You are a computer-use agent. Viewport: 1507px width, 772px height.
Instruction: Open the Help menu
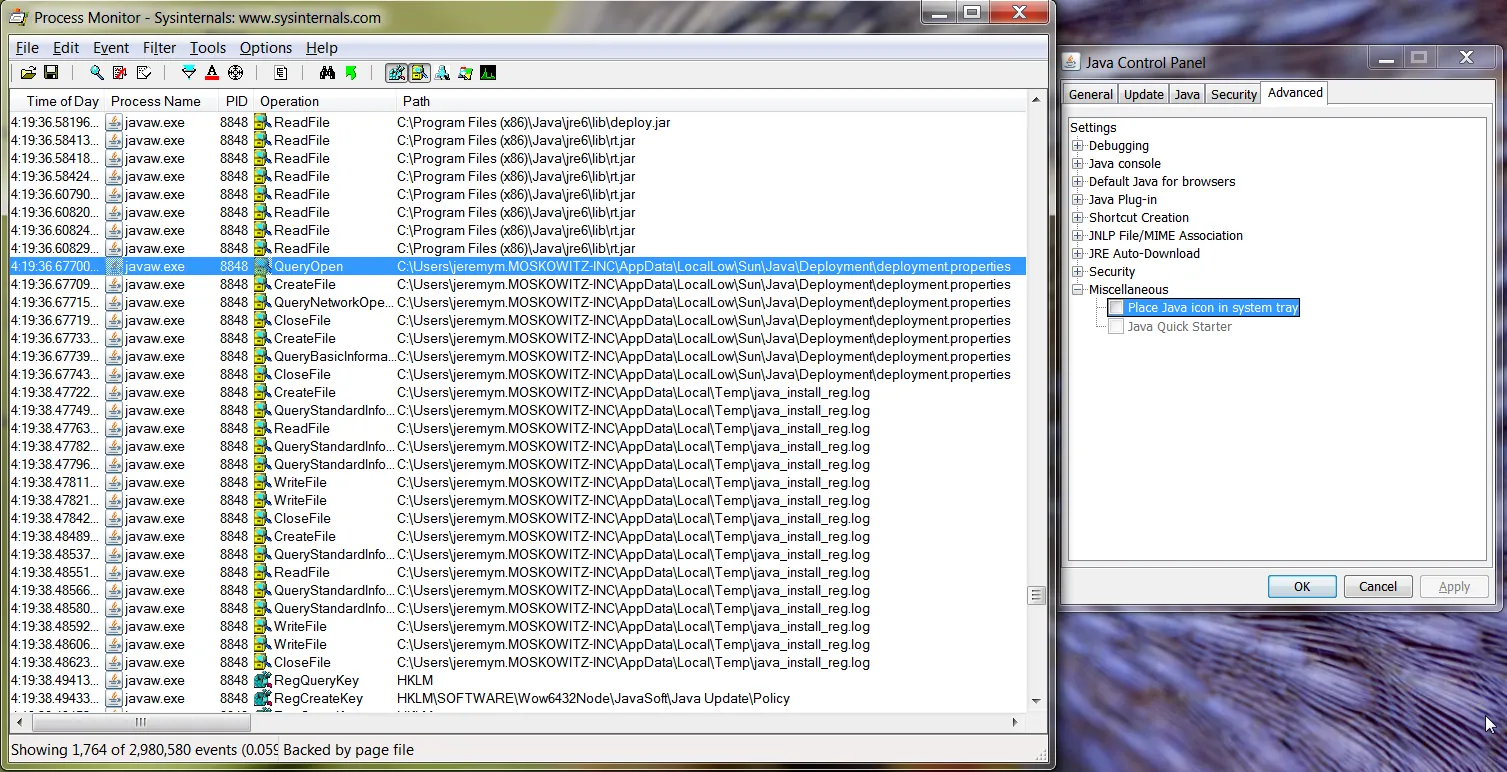tap(322, 48)
